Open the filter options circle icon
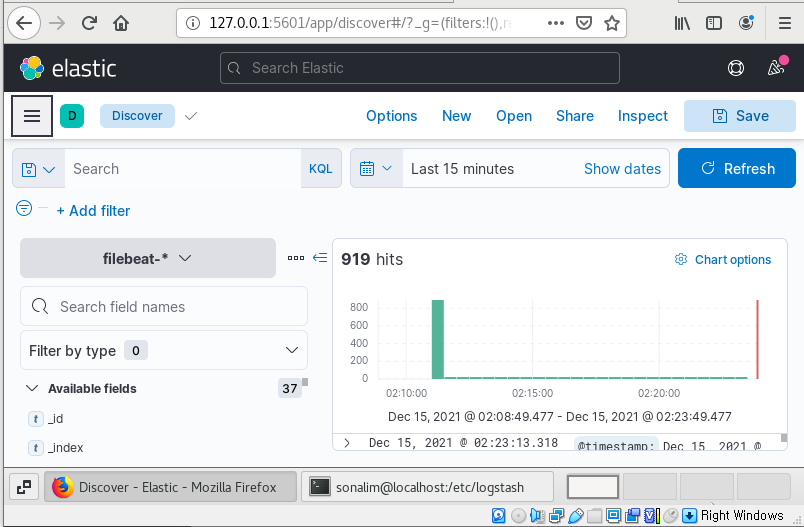 [x=24, y=208]
